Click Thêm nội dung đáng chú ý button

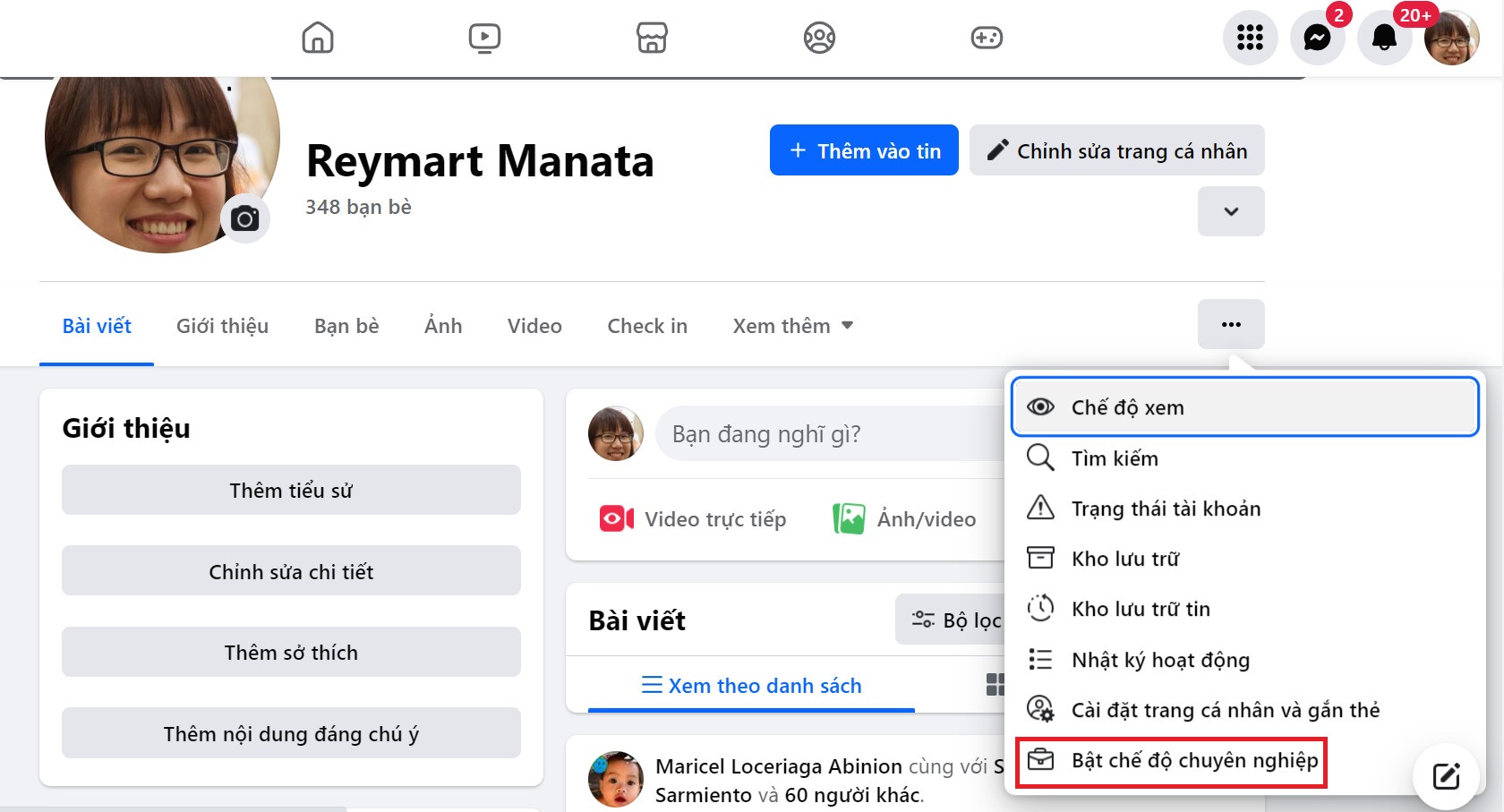(x=291, y=733)
